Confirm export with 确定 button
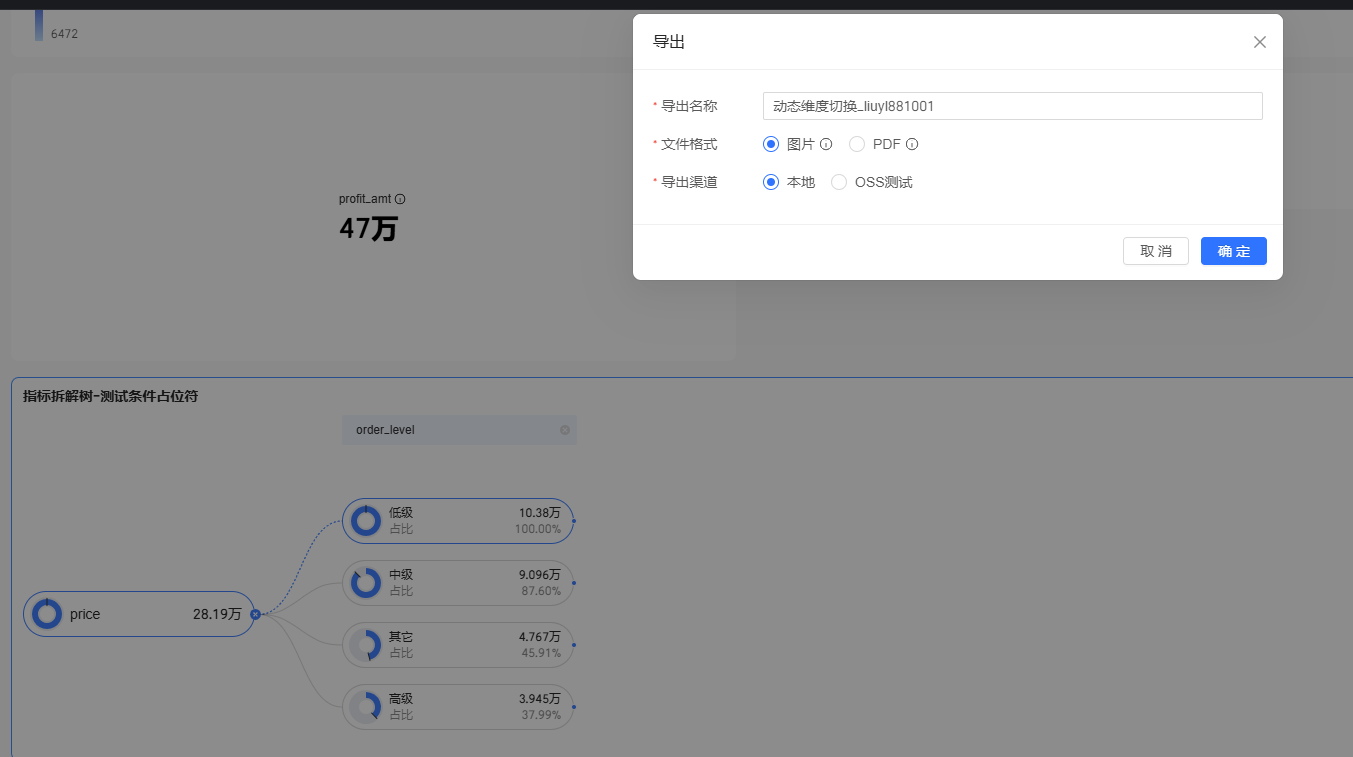Screen dimensions: 1353x757 tap(1233, 251)
